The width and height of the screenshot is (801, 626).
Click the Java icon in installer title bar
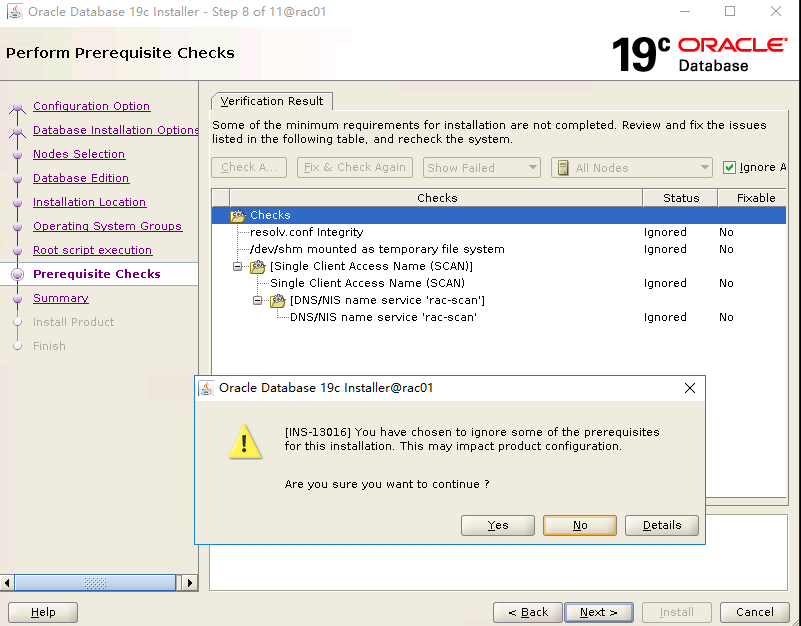pyautogui.click(x=15, y=11)
